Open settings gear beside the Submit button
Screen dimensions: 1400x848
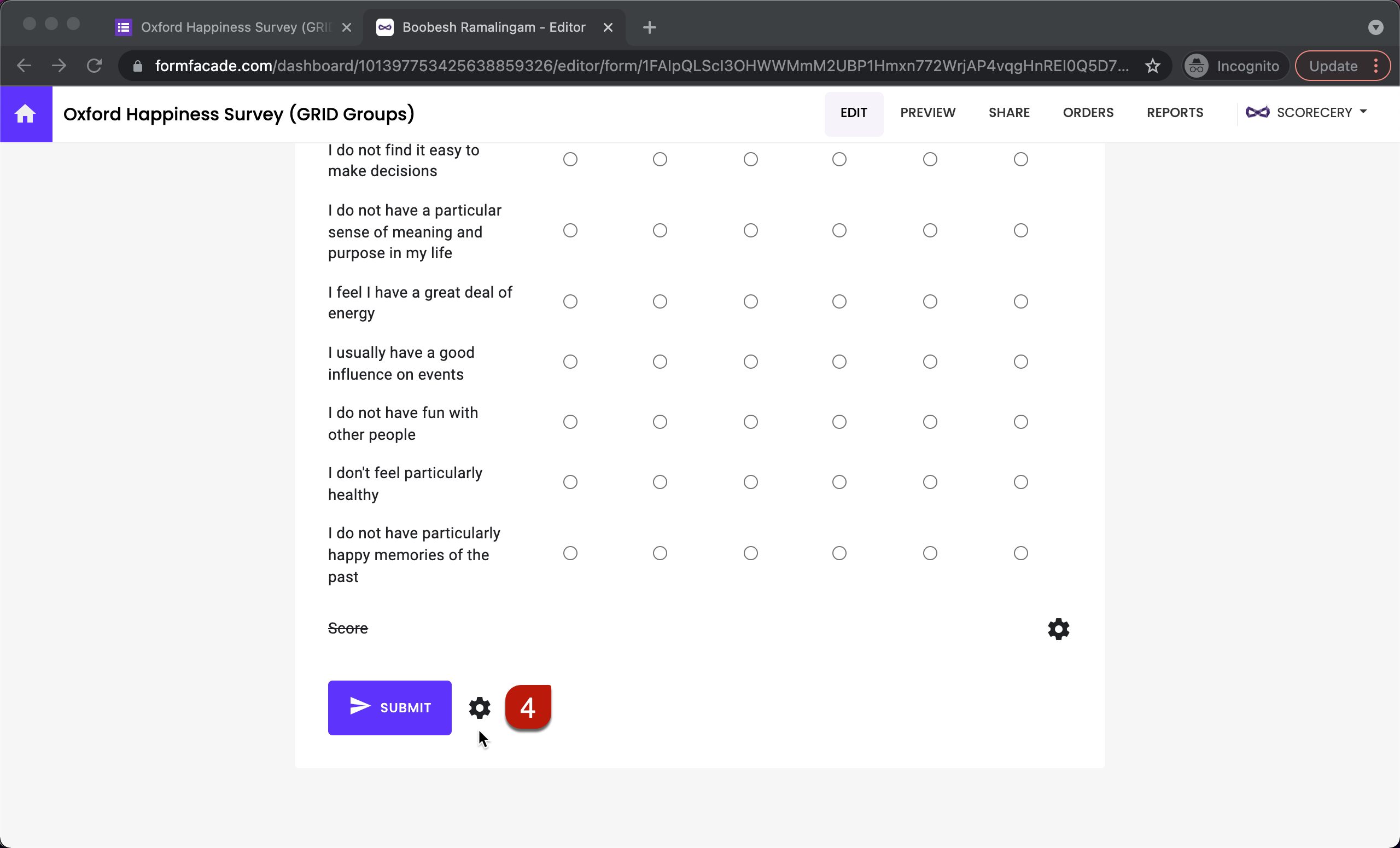[479, 707]
